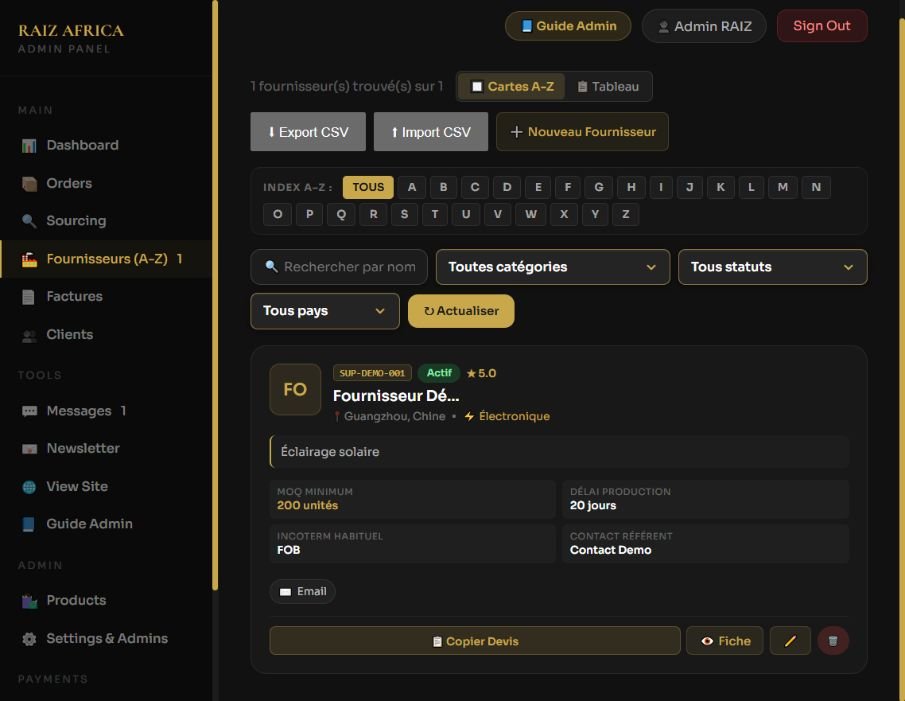Open the Toutes catégories dropdown

click(x=552, y=267)
